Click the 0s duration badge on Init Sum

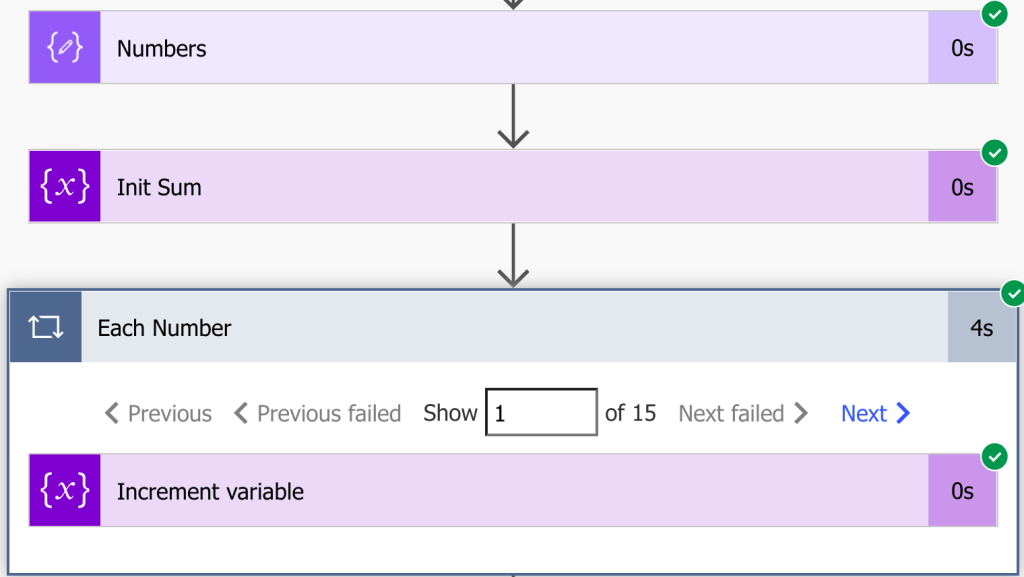pos(962,187)
